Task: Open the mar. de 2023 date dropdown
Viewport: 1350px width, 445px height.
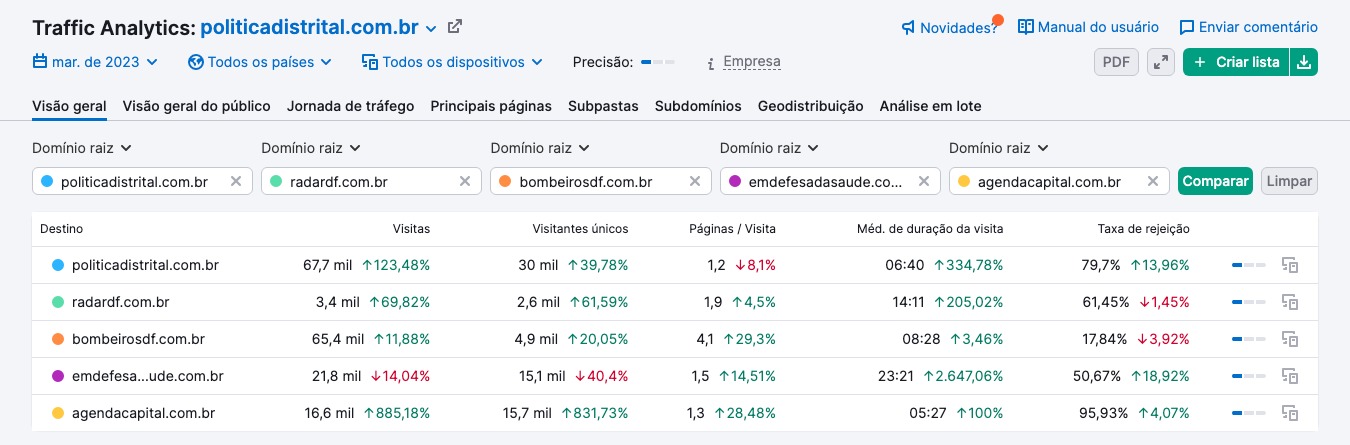Action: point(95,62)
